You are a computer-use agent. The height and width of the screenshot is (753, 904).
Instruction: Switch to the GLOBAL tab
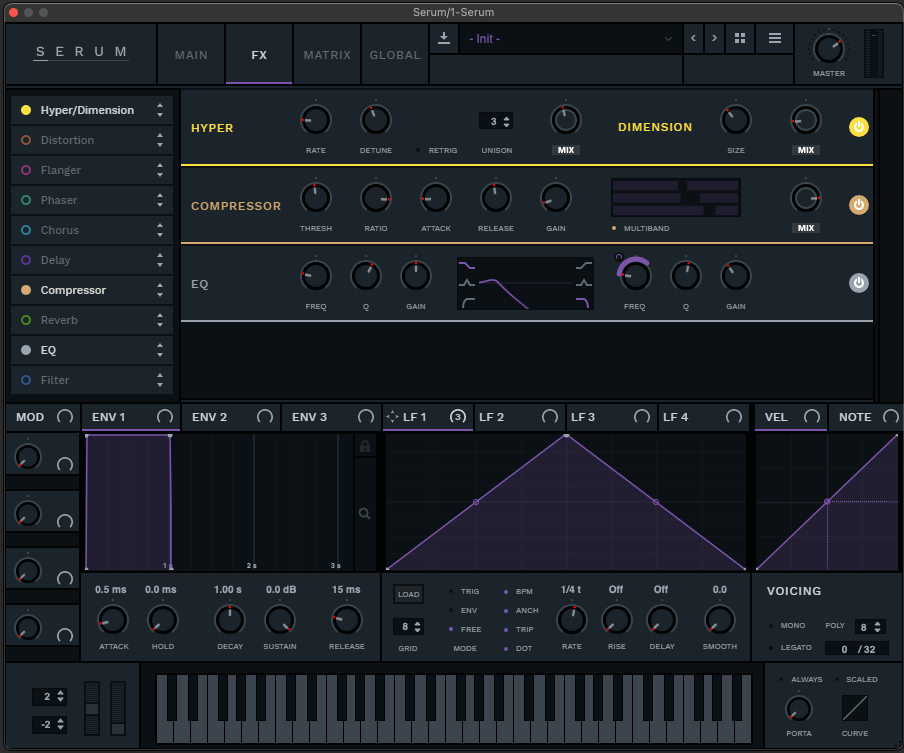pos(395,55)
